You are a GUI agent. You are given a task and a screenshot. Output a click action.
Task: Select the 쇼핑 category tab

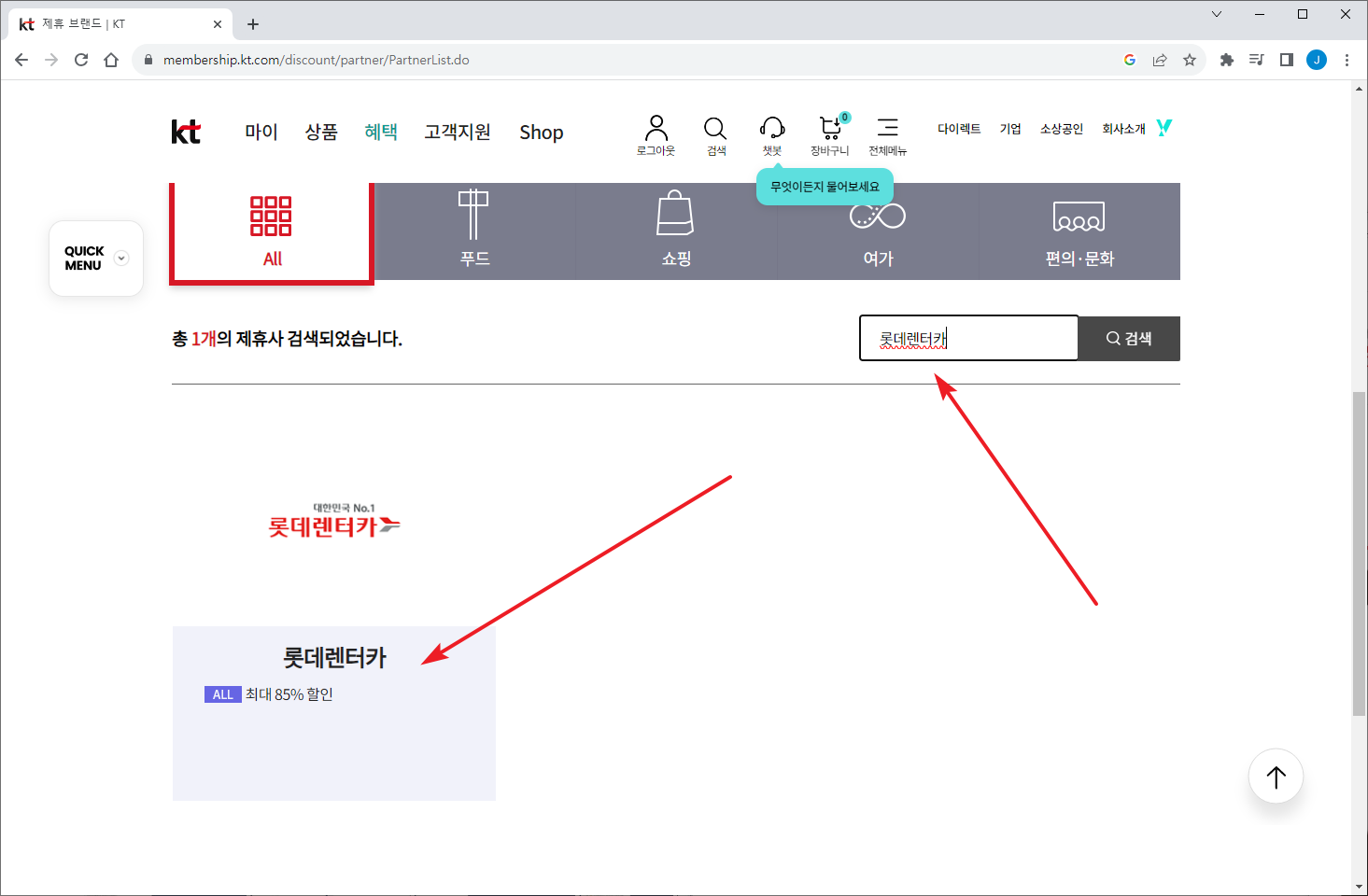676,231
